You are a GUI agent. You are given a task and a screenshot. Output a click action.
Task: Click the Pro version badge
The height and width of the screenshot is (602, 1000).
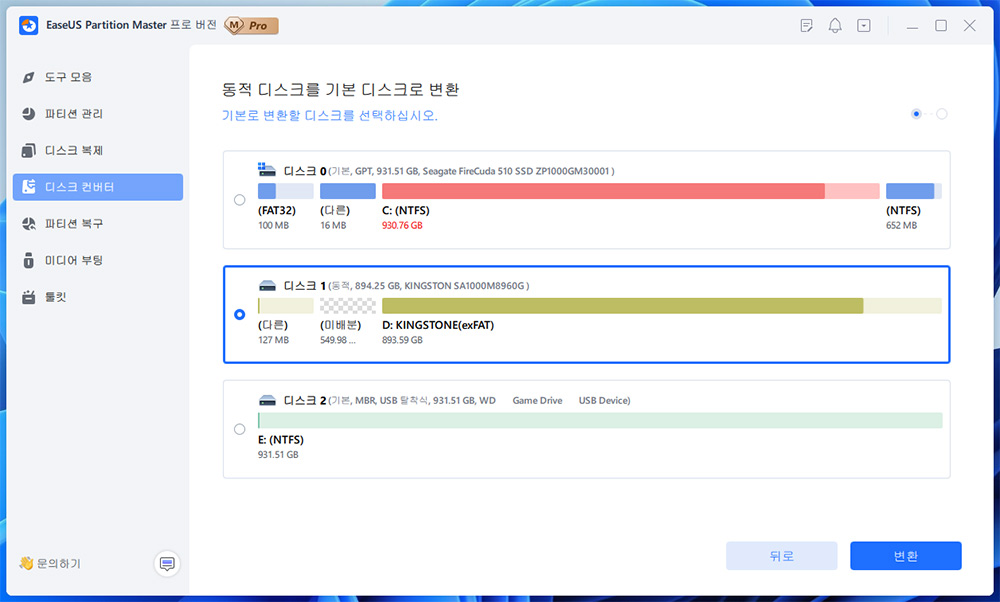[252, 26]
